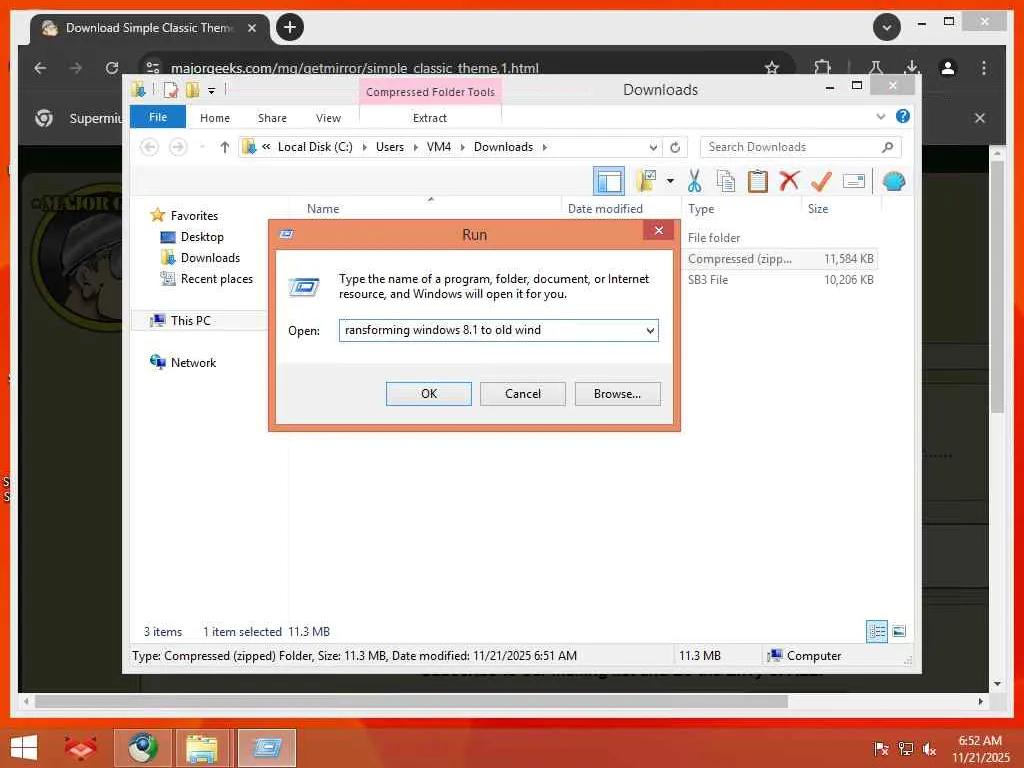Click the New folder quick access icon

pos(193,89)
